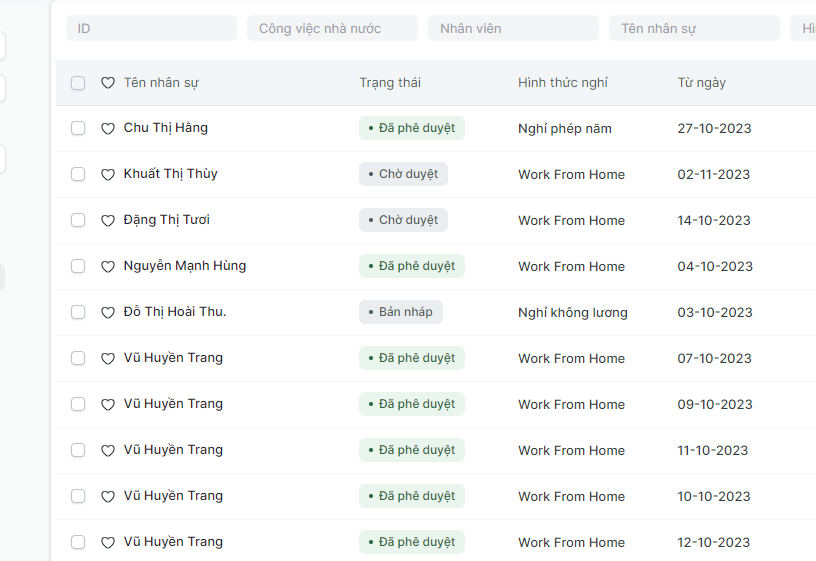Click the Nhân viên filter box

point(513,29)
